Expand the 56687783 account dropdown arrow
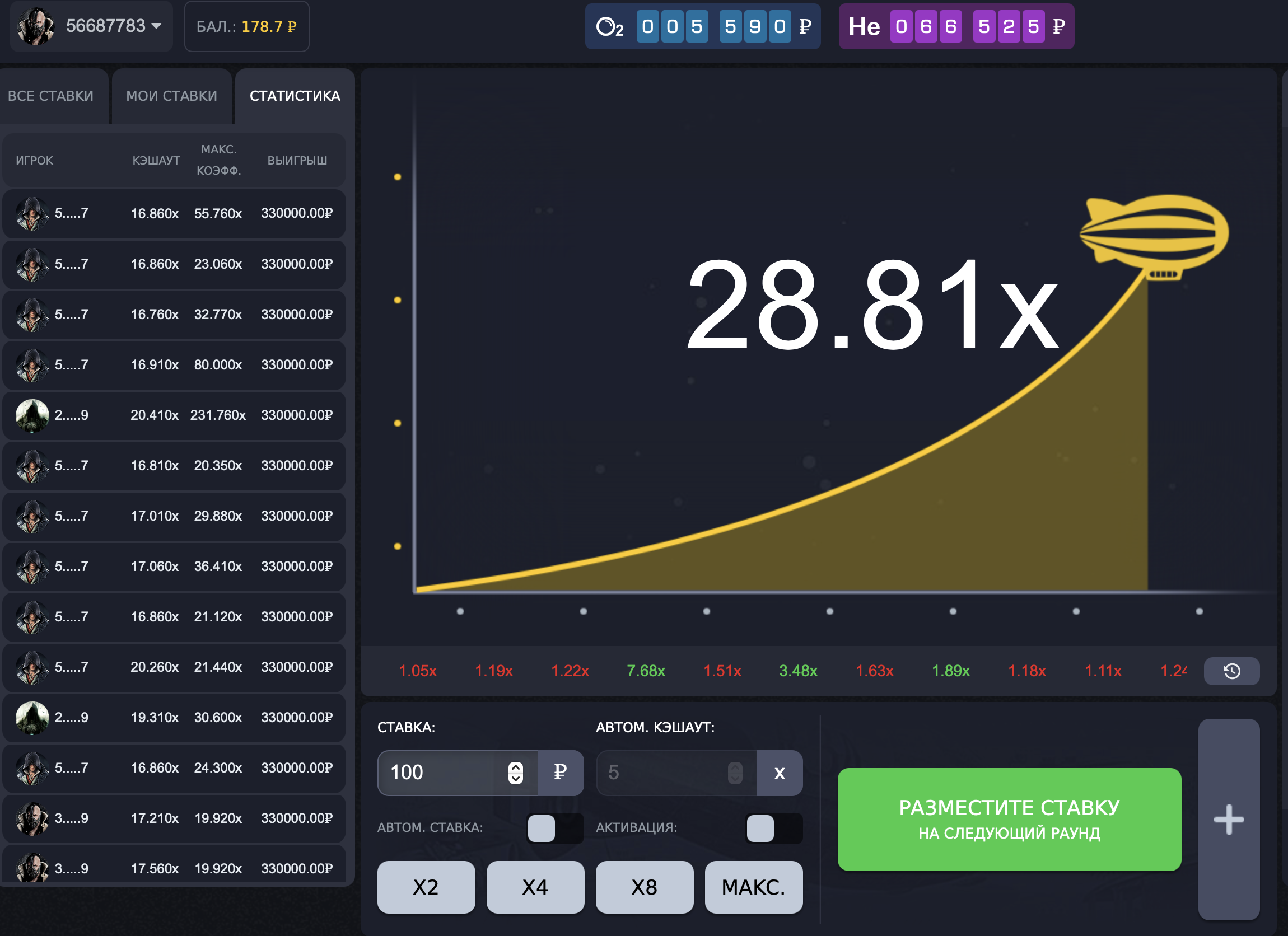Viewport: 1288px width, 936px height. [157, 26]
